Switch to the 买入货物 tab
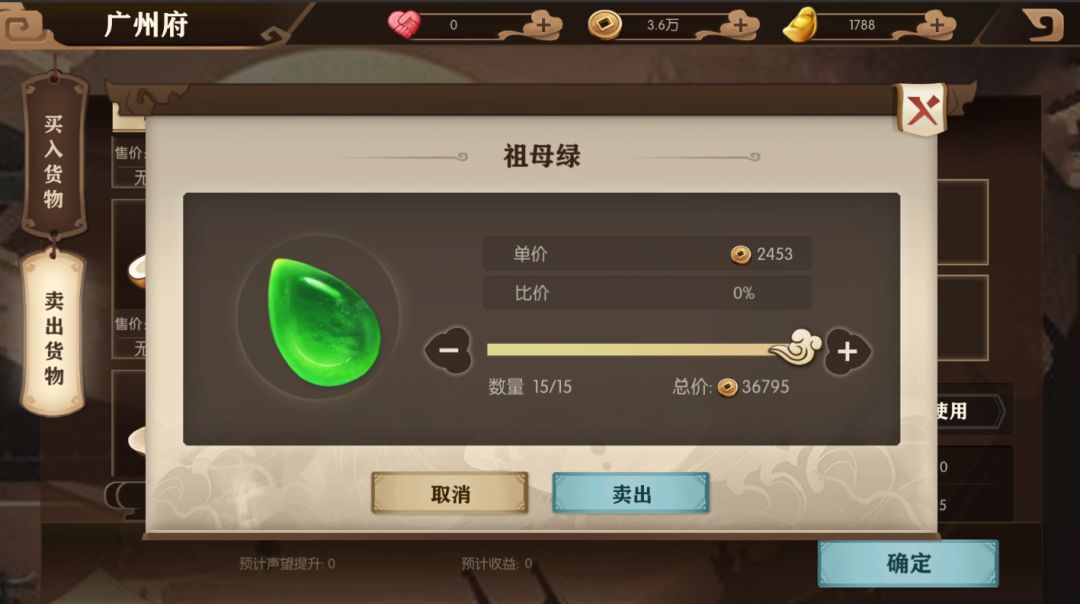Image resolution: width=1080 pixels, height=604 pixels. coord(54,160)
